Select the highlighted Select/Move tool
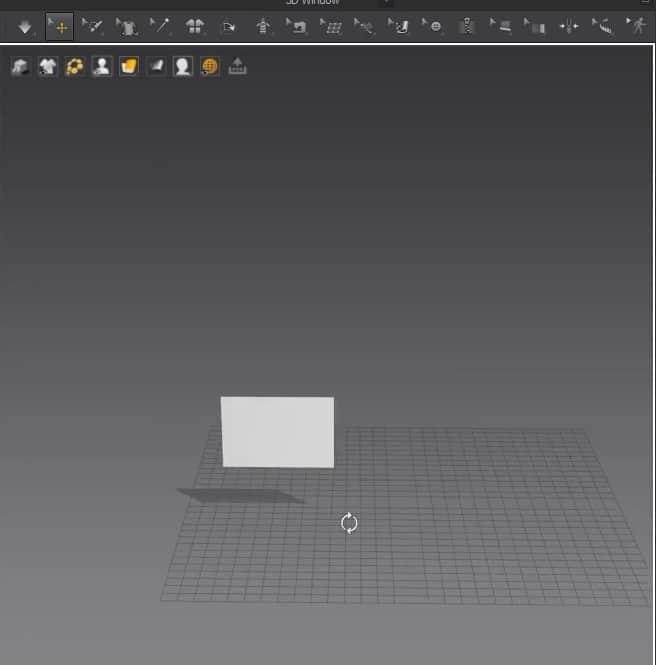 click(59, 26)
